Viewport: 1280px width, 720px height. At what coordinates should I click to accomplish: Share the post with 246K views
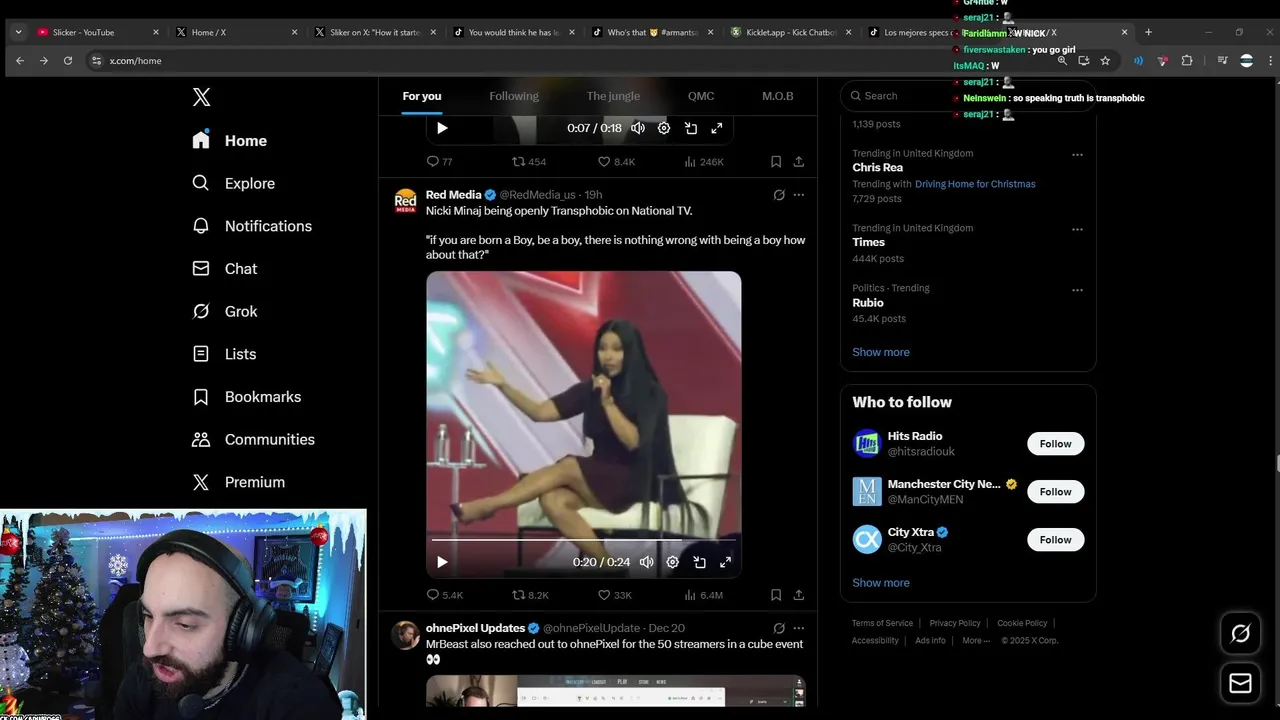click(x=798, y=161)
